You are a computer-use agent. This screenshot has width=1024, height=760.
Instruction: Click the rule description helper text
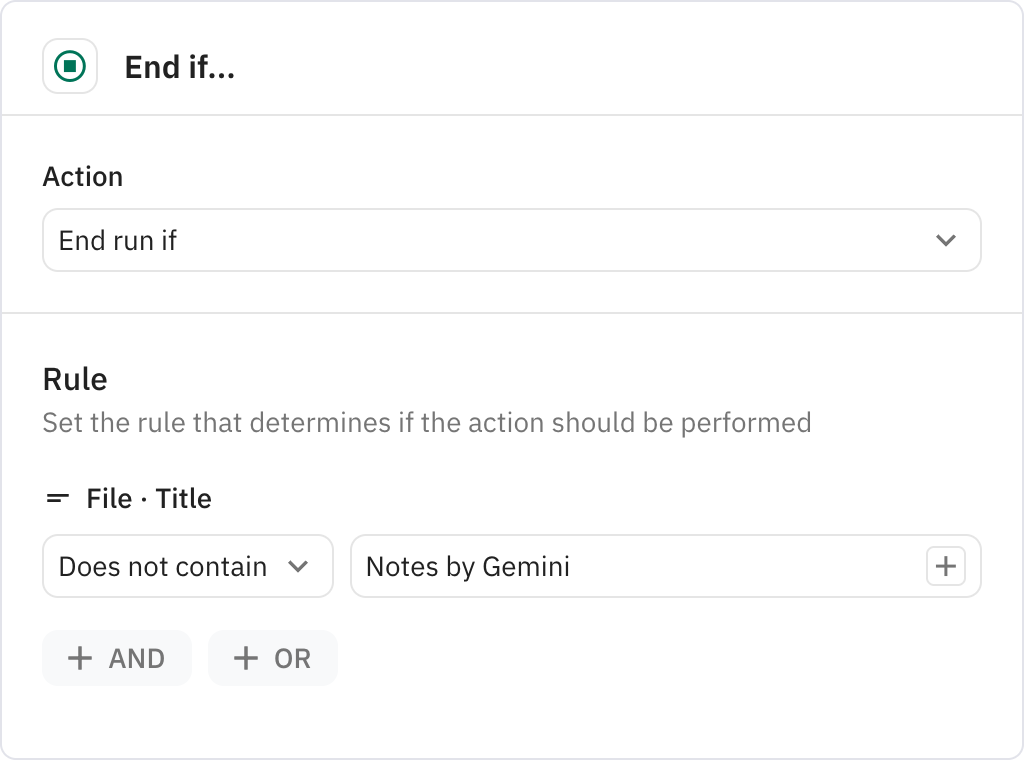click(x=426, y=422)
